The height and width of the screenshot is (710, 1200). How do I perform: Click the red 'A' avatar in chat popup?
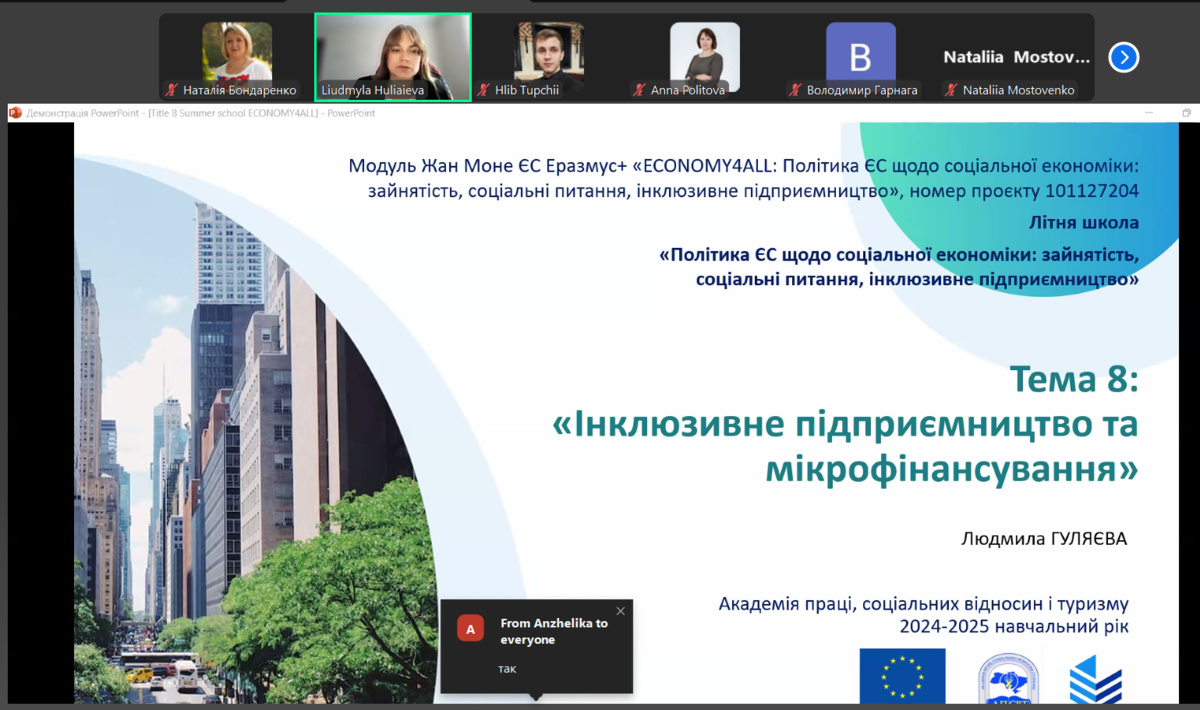click(x=470, y=628)
